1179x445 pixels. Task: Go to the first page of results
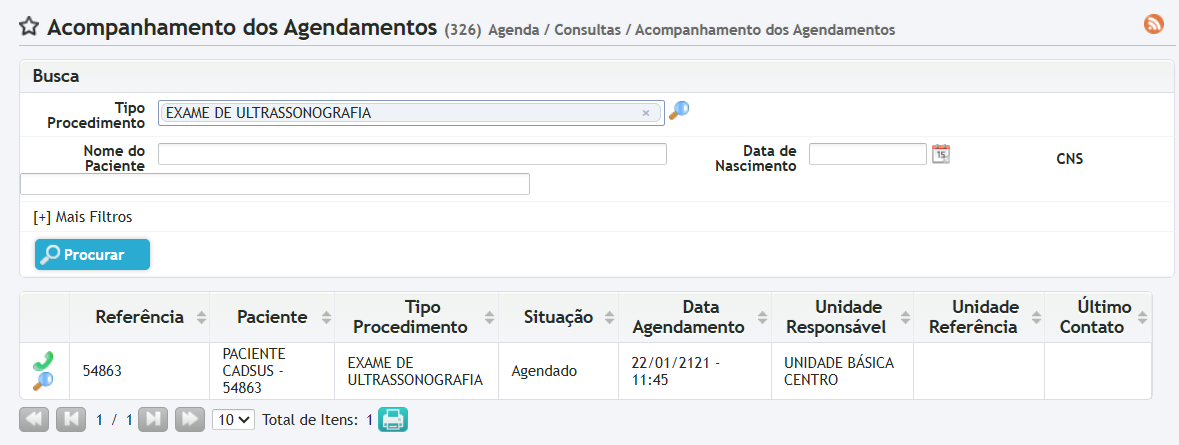34,420
